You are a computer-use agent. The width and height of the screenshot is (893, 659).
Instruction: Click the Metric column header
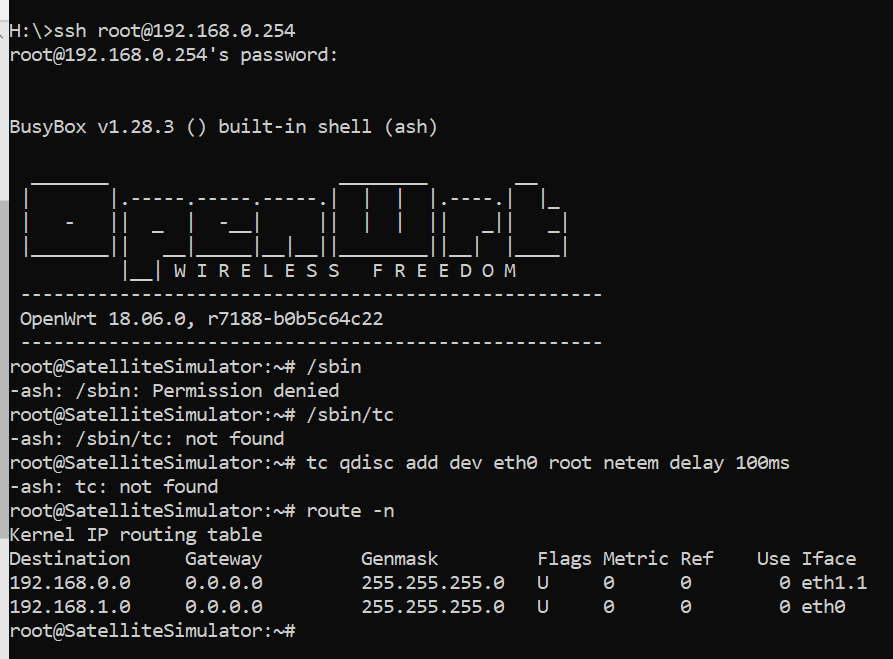click(636, 559)
